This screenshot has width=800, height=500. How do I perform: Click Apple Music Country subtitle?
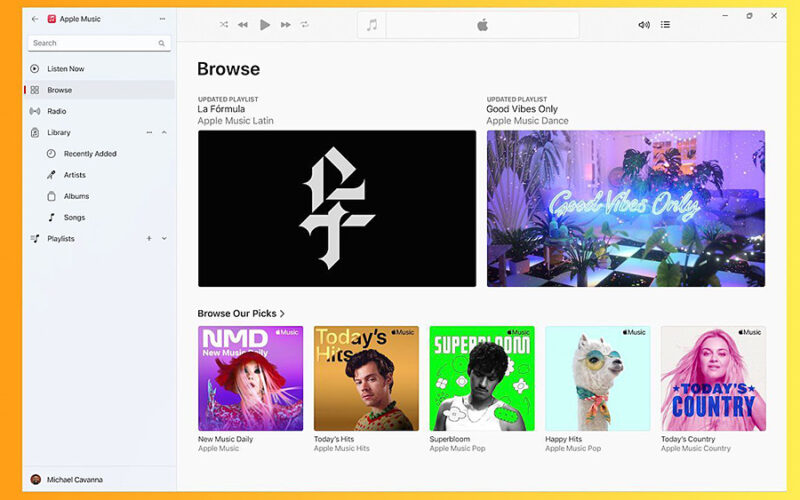coord(695,448)
